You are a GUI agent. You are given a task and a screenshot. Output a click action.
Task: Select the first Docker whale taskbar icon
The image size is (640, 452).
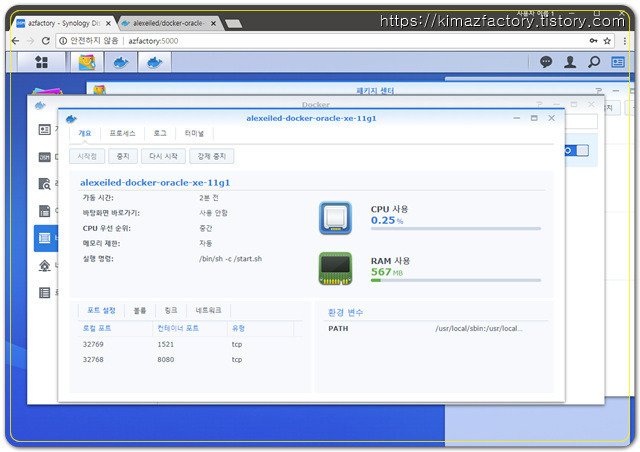[x=121, y=62]
